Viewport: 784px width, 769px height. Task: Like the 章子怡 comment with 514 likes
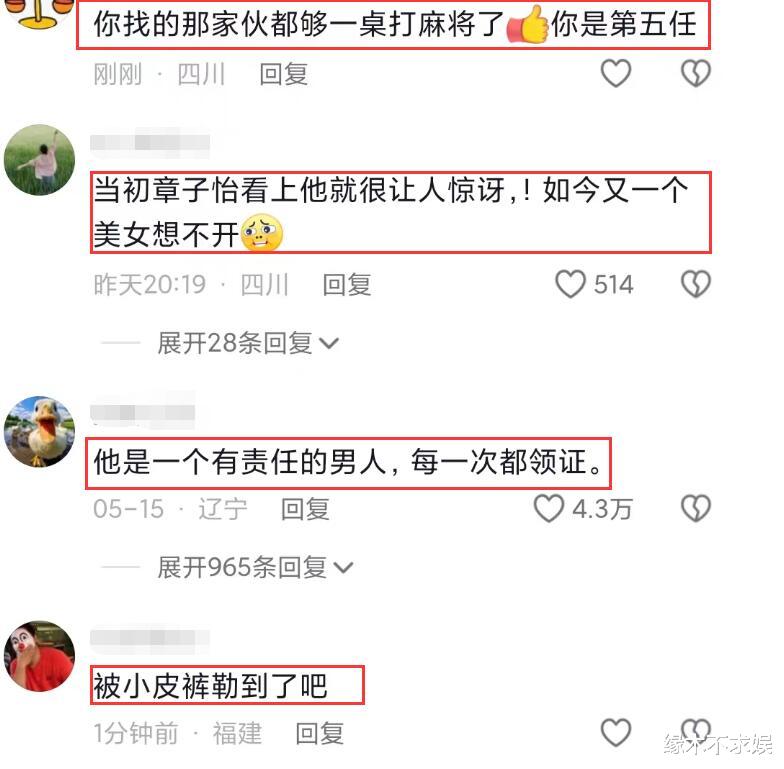570,284
